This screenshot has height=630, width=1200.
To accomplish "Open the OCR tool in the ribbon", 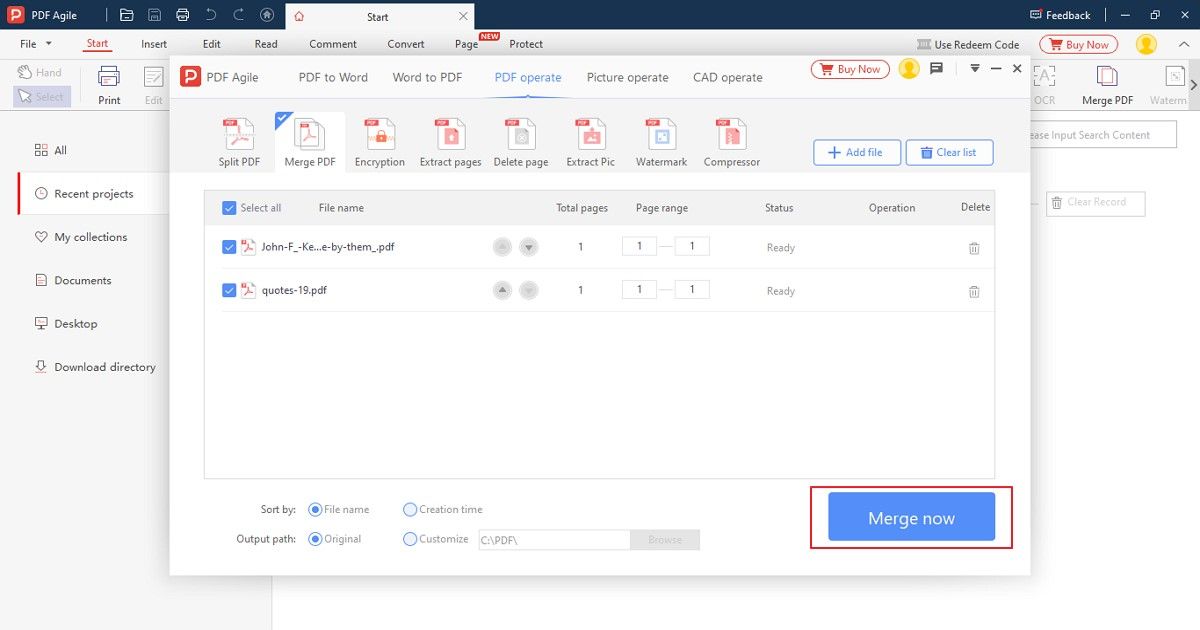I will click(1044, 85).
